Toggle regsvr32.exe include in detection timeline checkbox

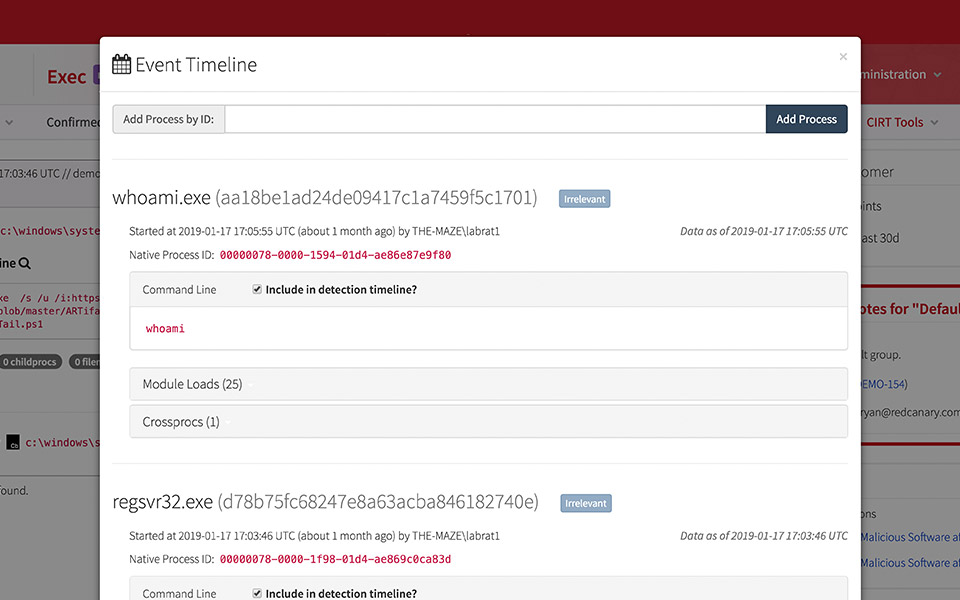pos(257,594)
